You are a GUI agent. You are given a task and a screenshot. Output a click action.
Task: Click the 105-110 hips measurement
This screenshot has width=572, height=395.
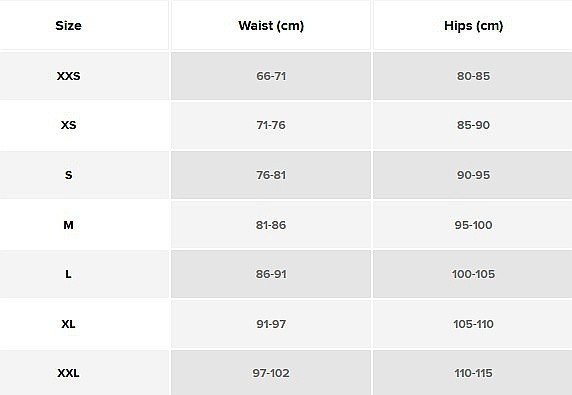474,324
